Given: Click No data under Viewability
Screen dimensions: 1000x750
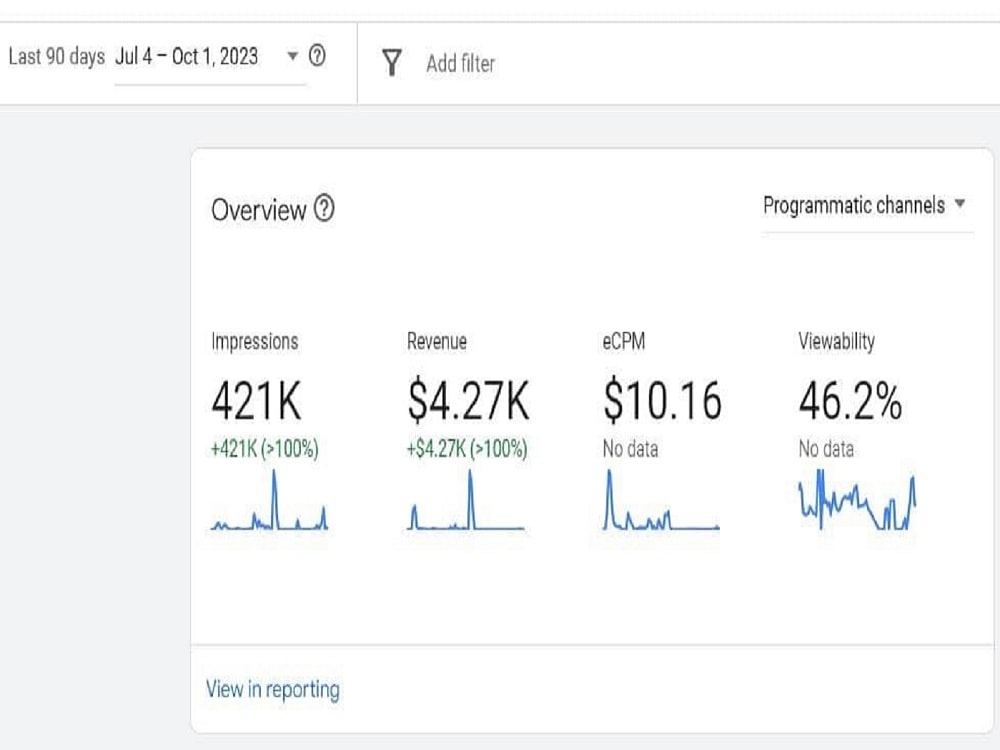Looking at the screenshot, I should coord(826,449).
